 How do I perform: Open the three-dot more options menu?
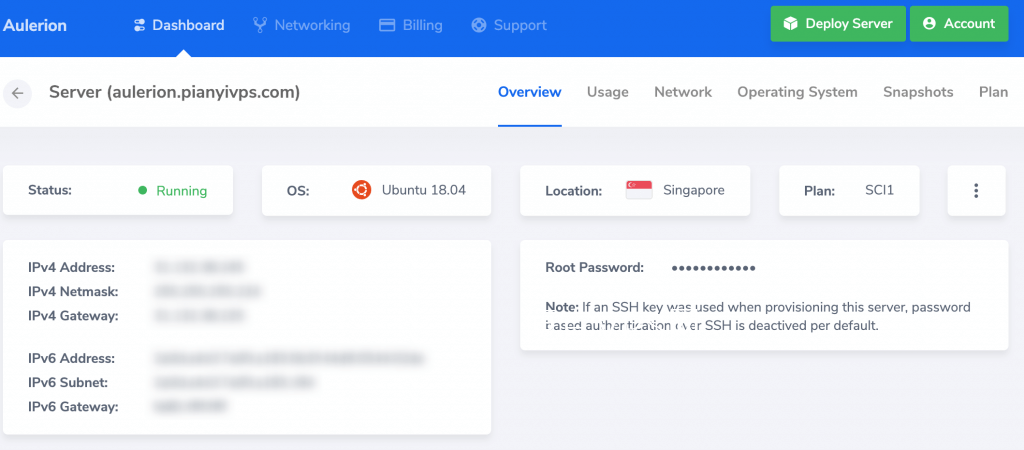(x=976, y=191)
